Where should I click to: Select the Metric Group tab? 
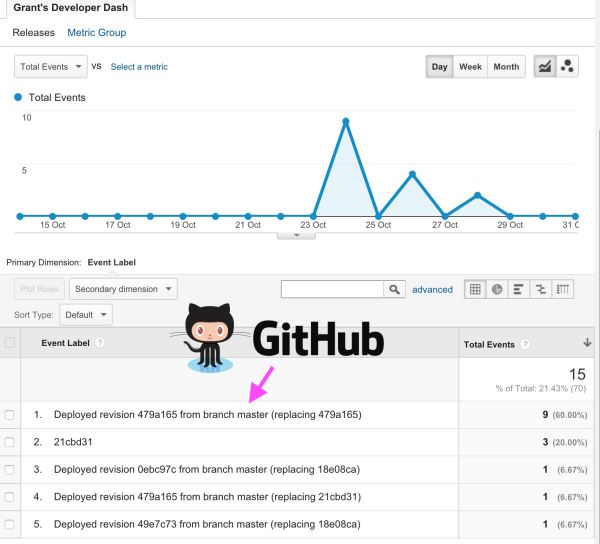pos(96,33)
